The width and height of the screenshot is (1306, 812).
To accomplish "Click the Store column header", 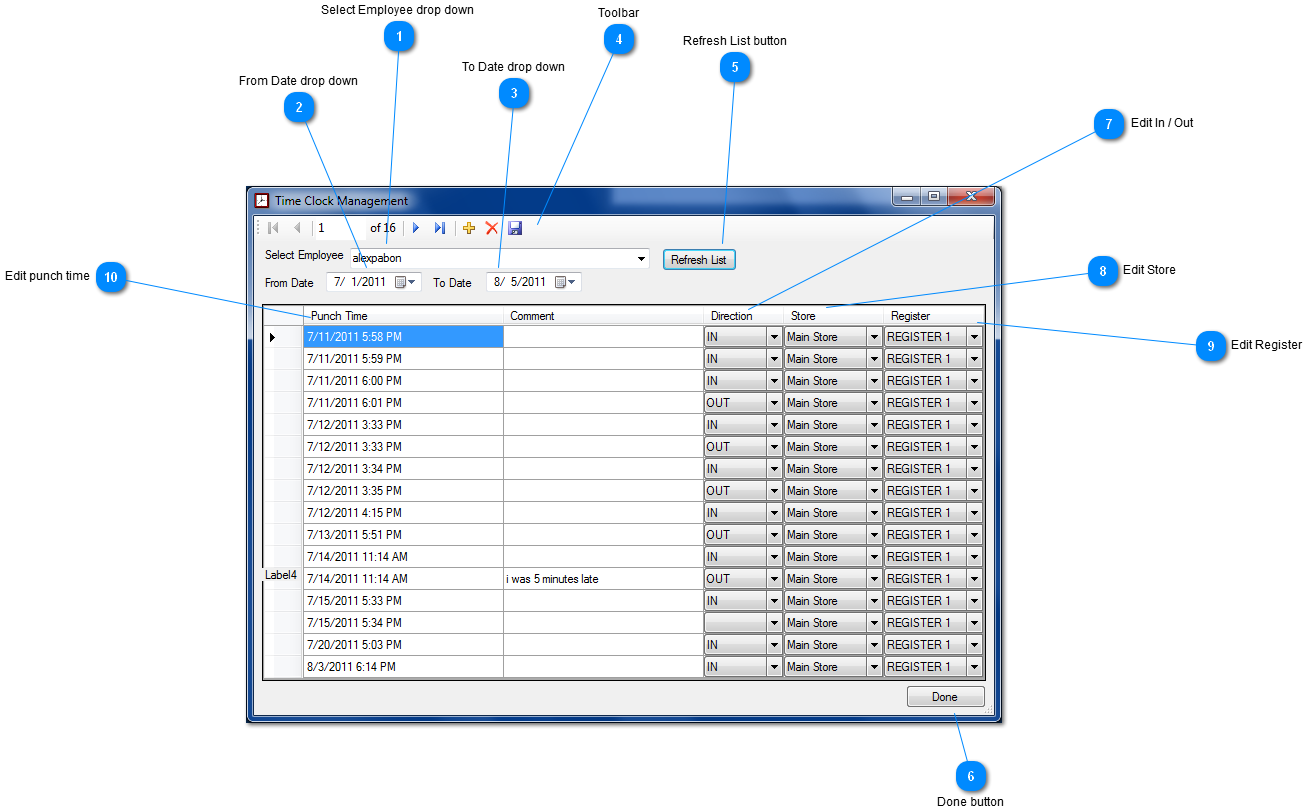I will click(833, 316).
